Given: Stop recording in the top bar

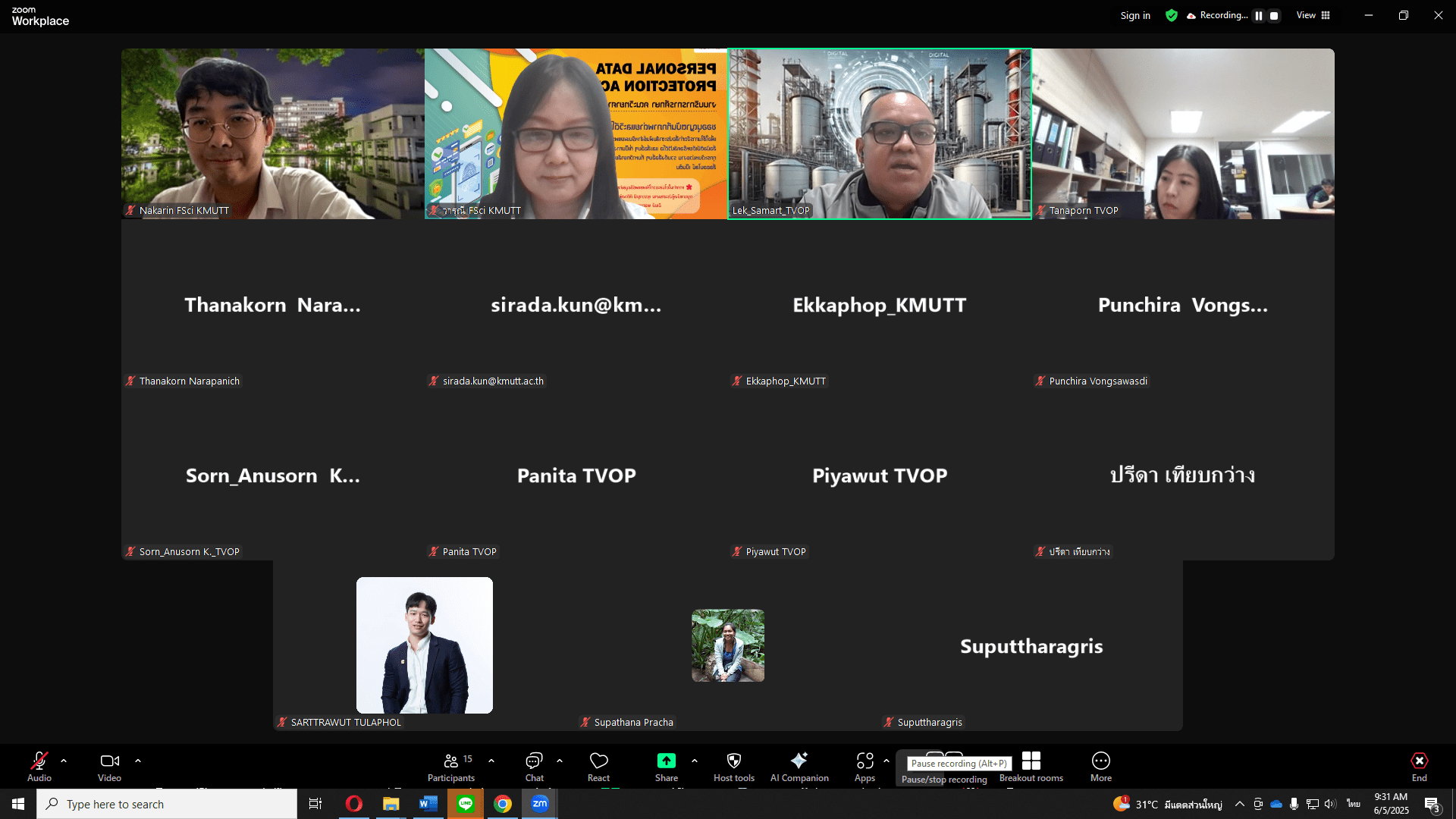Looking at the screenshot, I should pyautogui.click(x=1275, y=16).
